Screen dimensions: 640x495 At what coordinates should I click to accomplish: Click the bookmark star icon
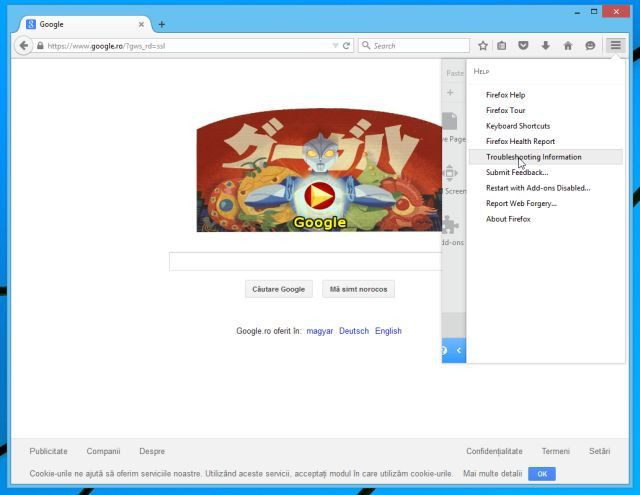pos(483,45)
